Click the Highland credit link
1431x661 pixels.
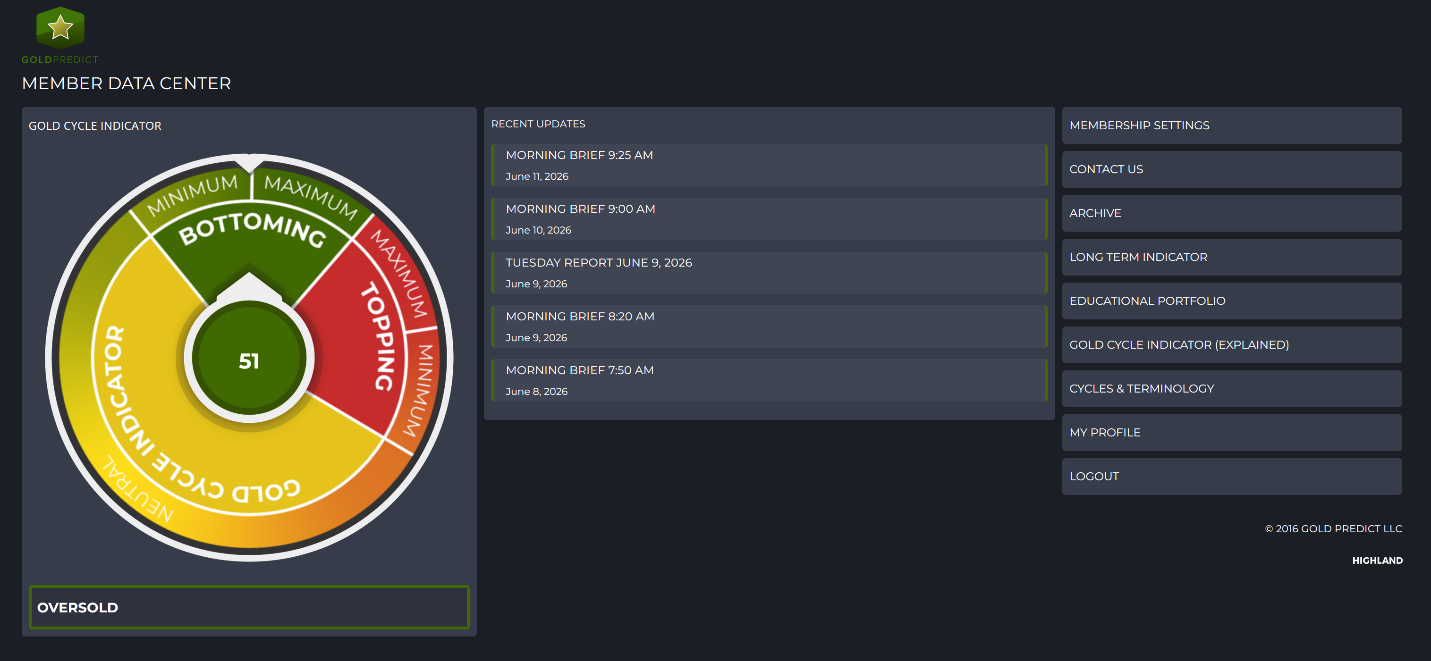pyautogui.click(x=1377, y=561)
